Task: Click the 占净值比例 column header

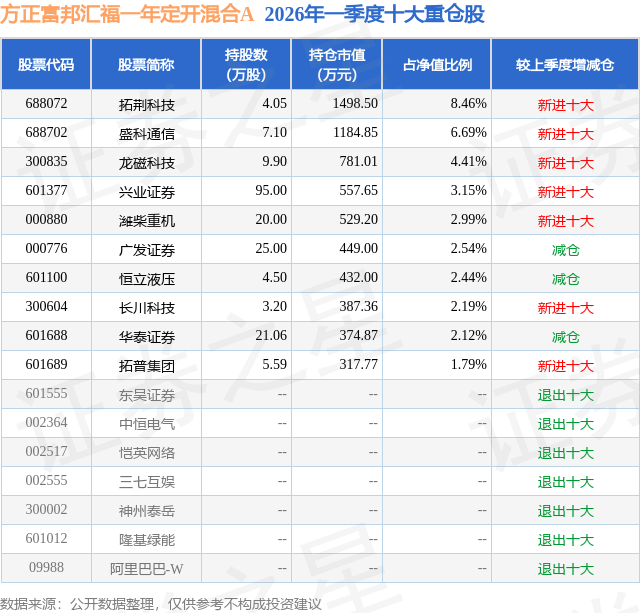Action: (437, 64)
